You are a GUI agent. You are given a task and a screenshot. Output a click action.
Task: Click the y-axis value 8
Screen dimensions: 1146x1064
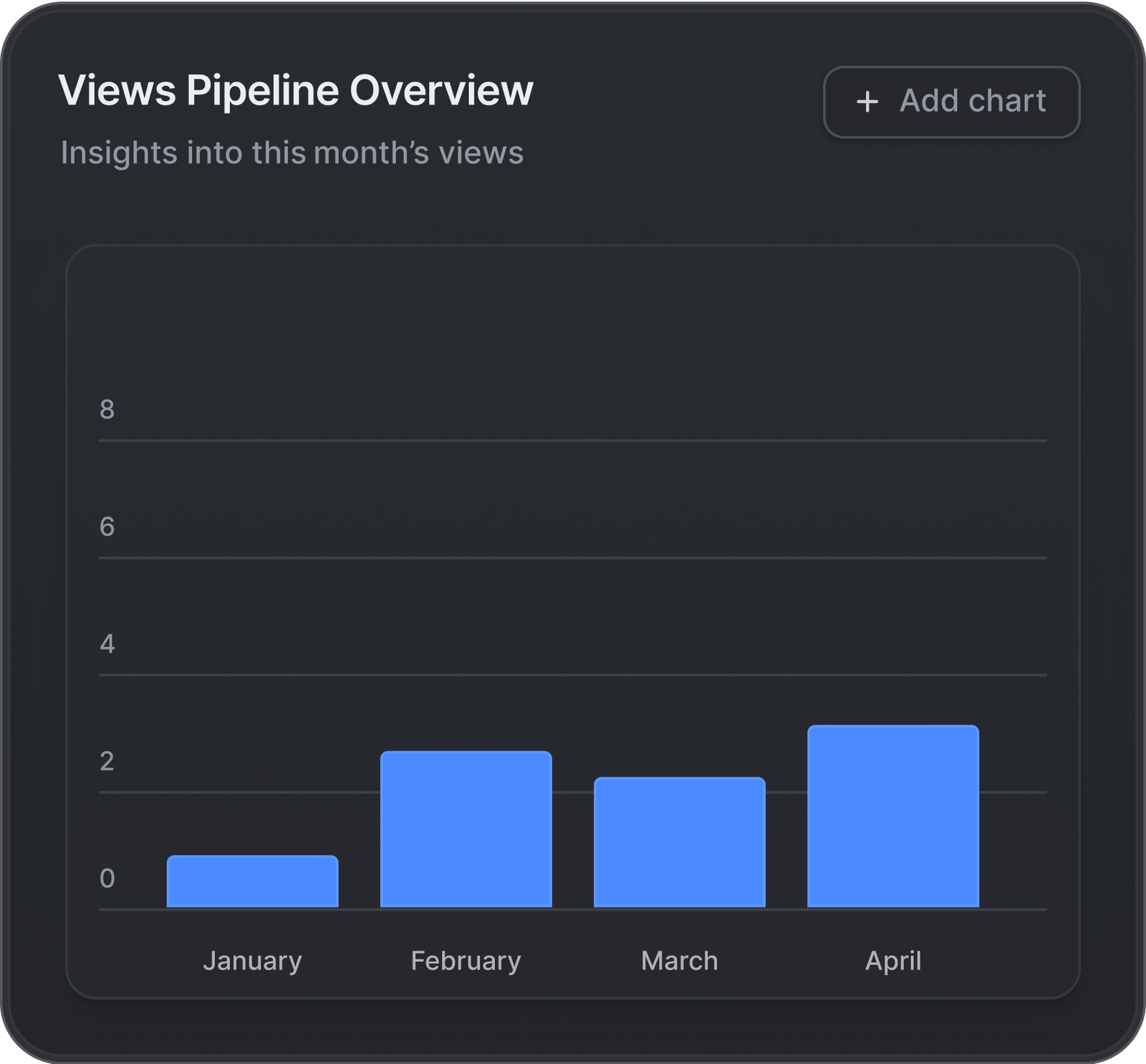pyautogui.click(x=107, y=410)
